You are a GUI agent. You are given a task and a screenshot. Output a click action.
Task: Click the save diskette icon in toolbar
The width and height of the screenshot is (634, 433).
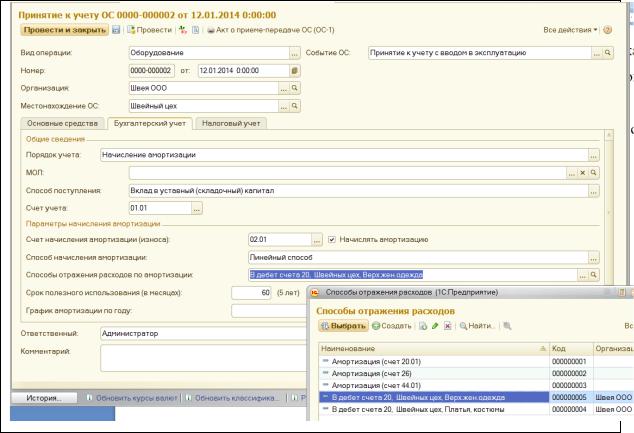pyautogui.click(x=116, y=30)
